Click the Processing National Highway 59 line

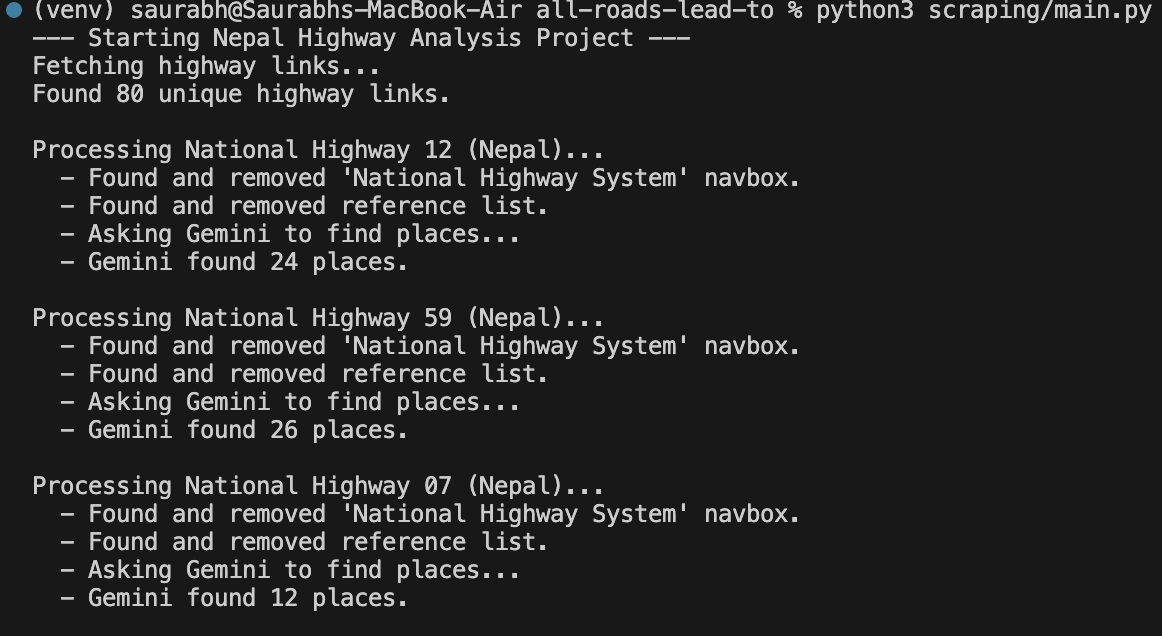click(318, 318)
